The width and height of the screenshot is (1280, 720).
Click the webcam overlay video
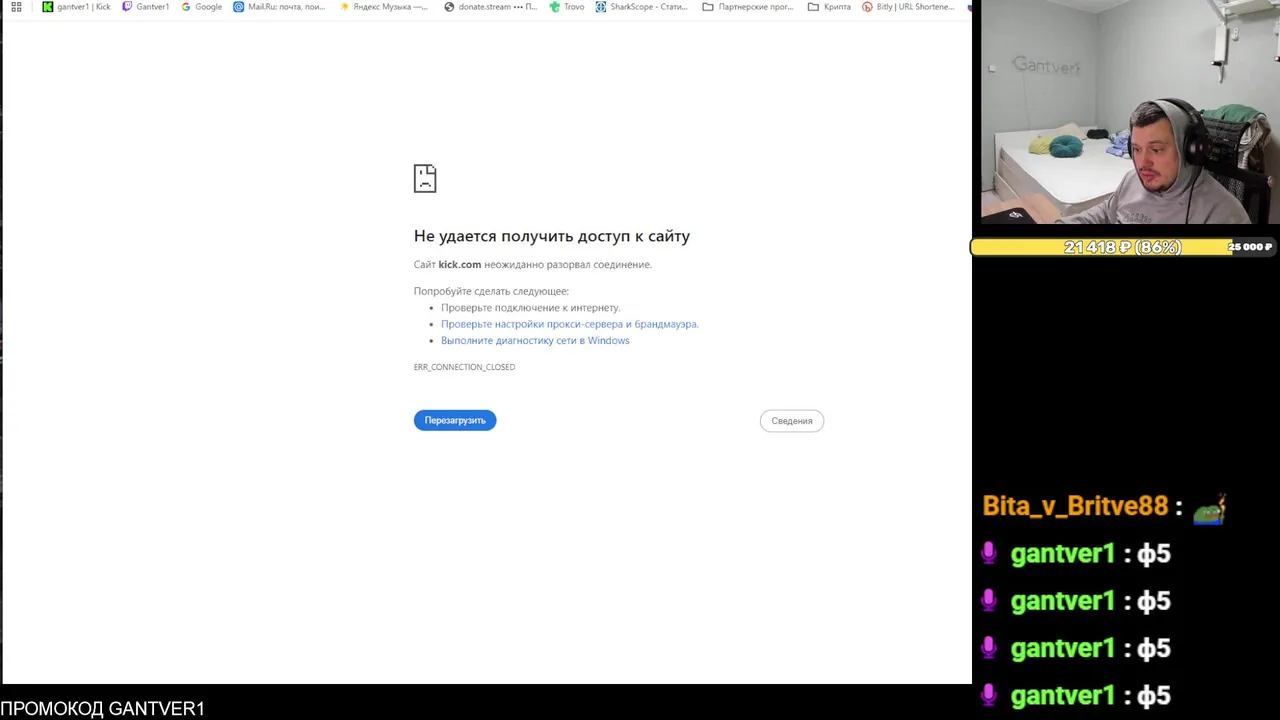pyautogui.click(x=1130, y=112)
